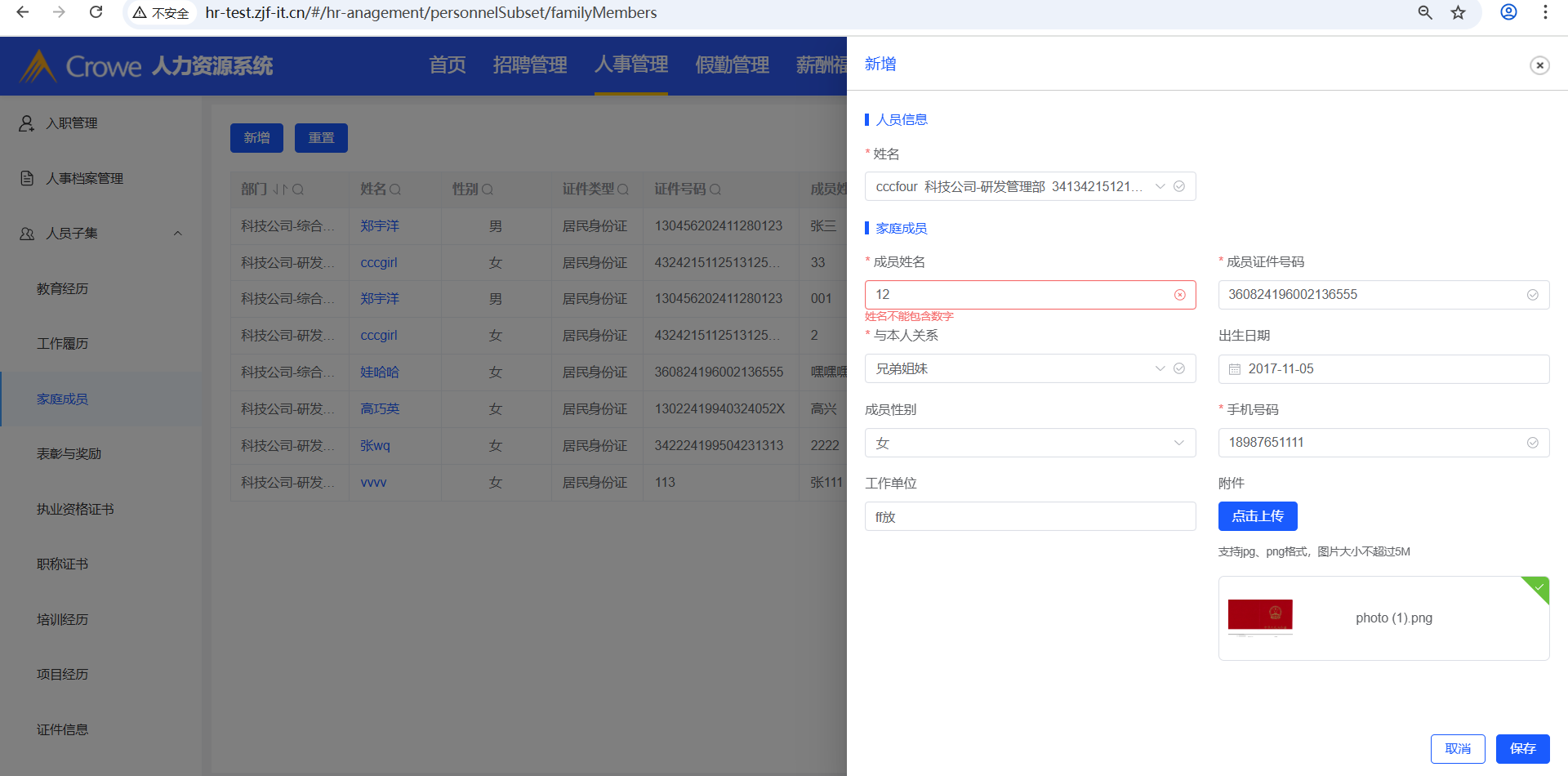This screenshot has width=1568, height=776.
Task: Open the photo (1).png thumbnail preview
Action: click(x=1260, y=618)
